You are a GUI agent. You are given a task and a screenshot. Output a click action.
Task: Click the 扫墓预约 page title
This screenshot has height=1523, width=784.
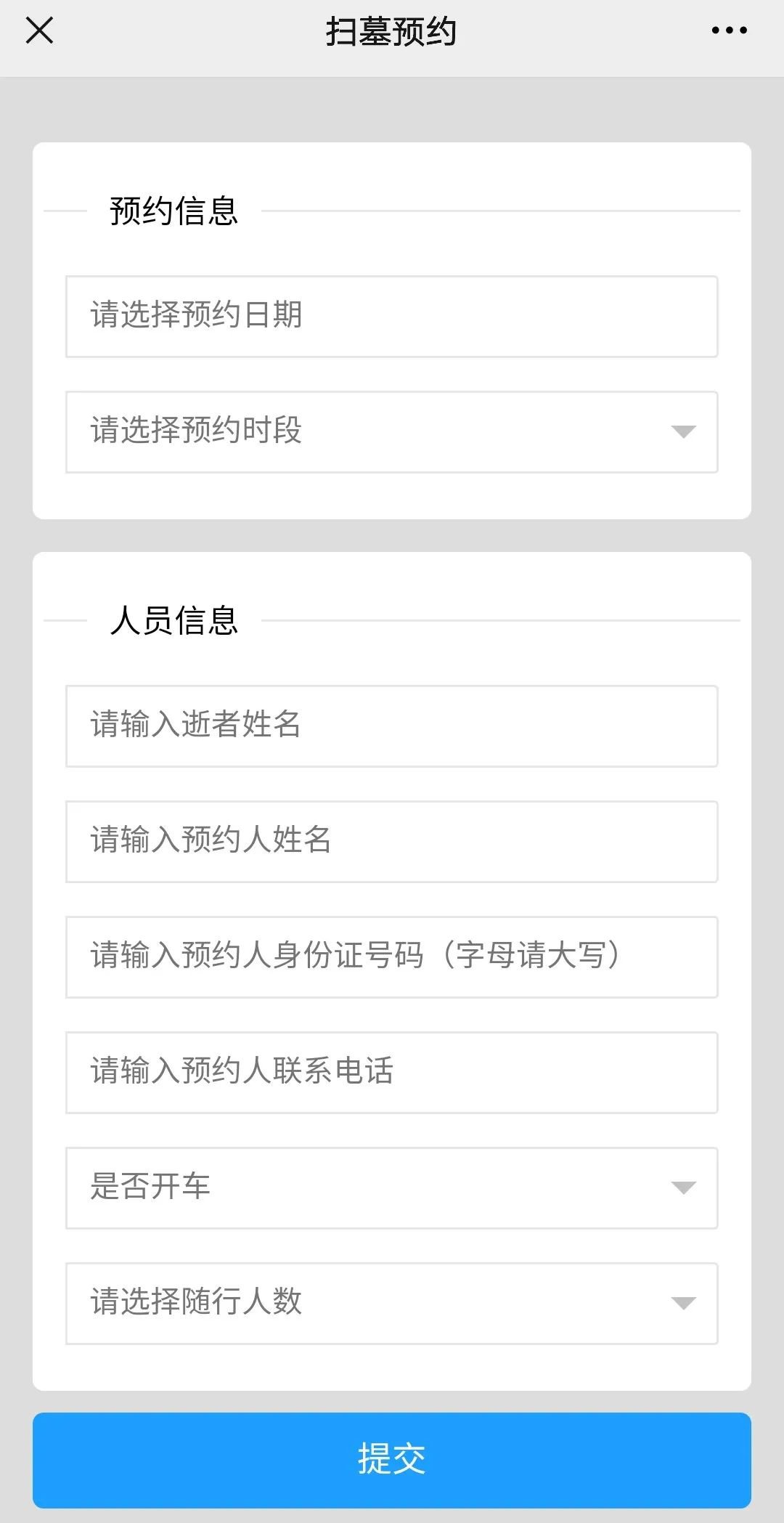(x=391, y=32)
